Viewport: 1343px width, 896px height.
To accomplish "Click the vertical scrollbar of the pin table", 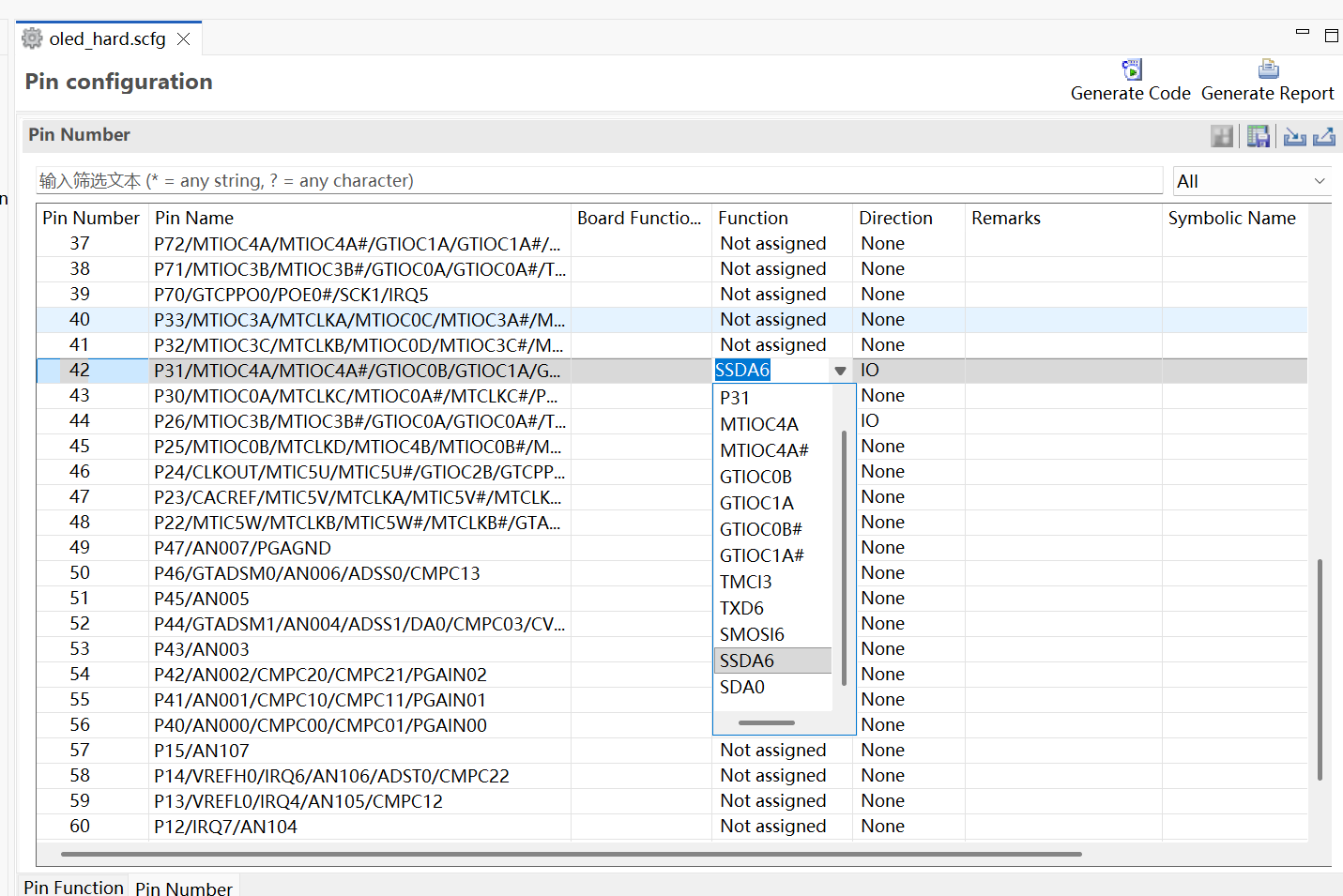I will pyautogui.click(x=1320, y=670).
